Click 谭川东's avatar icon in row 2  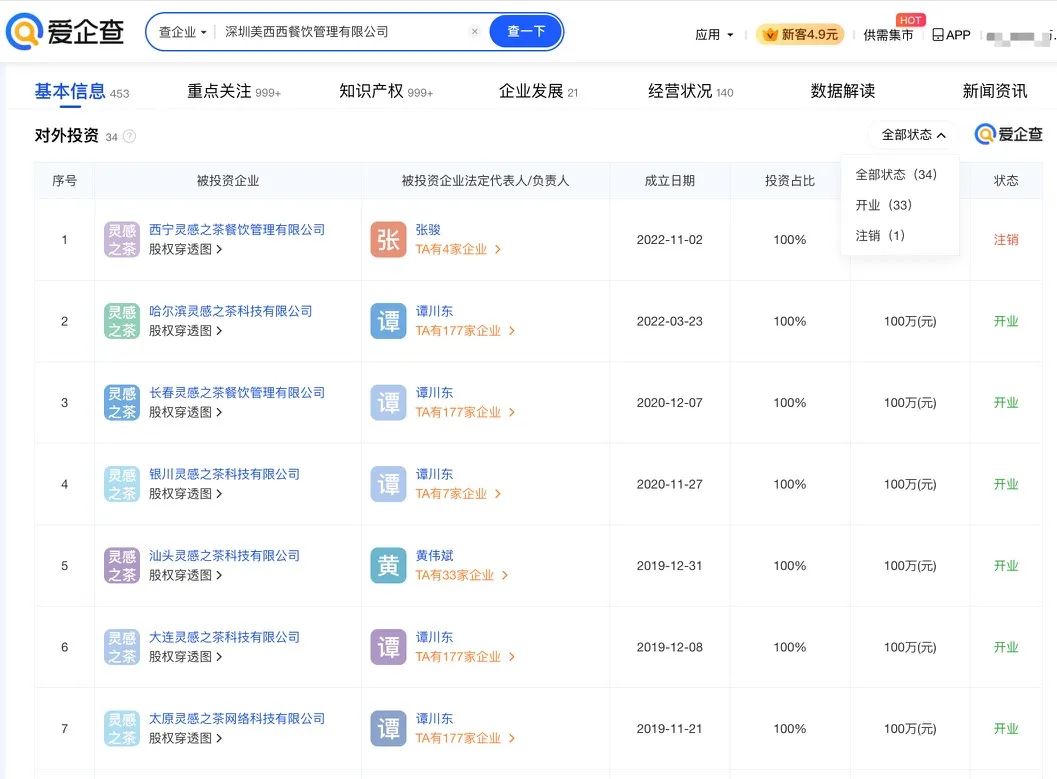pos(387,322)
